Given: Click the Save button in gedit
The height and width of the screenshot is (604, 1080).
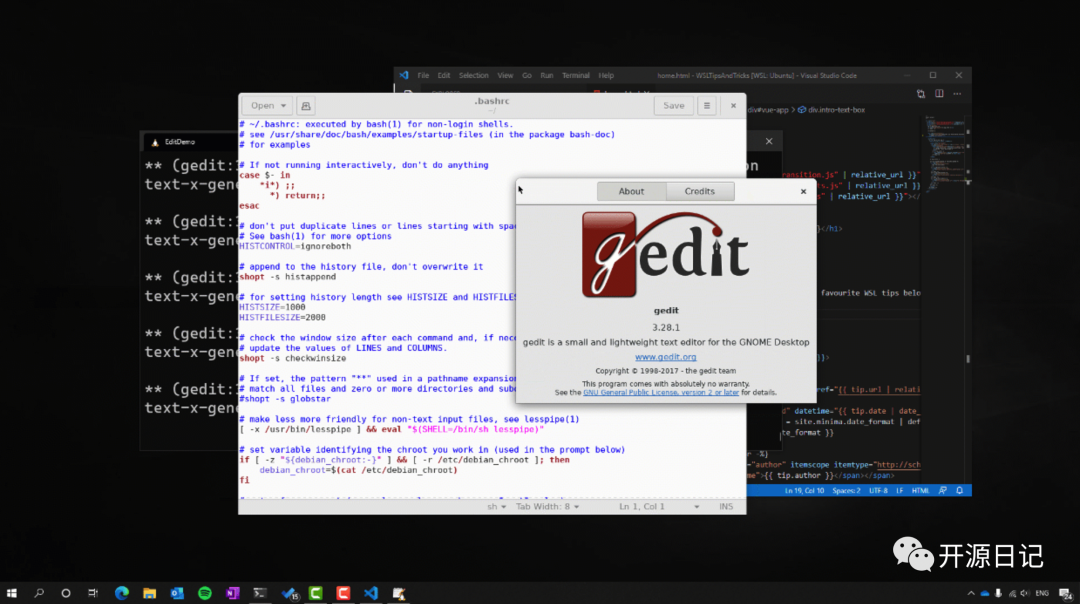Looking at the screenshot, I should pyautogui.click(x=673, y=106).
